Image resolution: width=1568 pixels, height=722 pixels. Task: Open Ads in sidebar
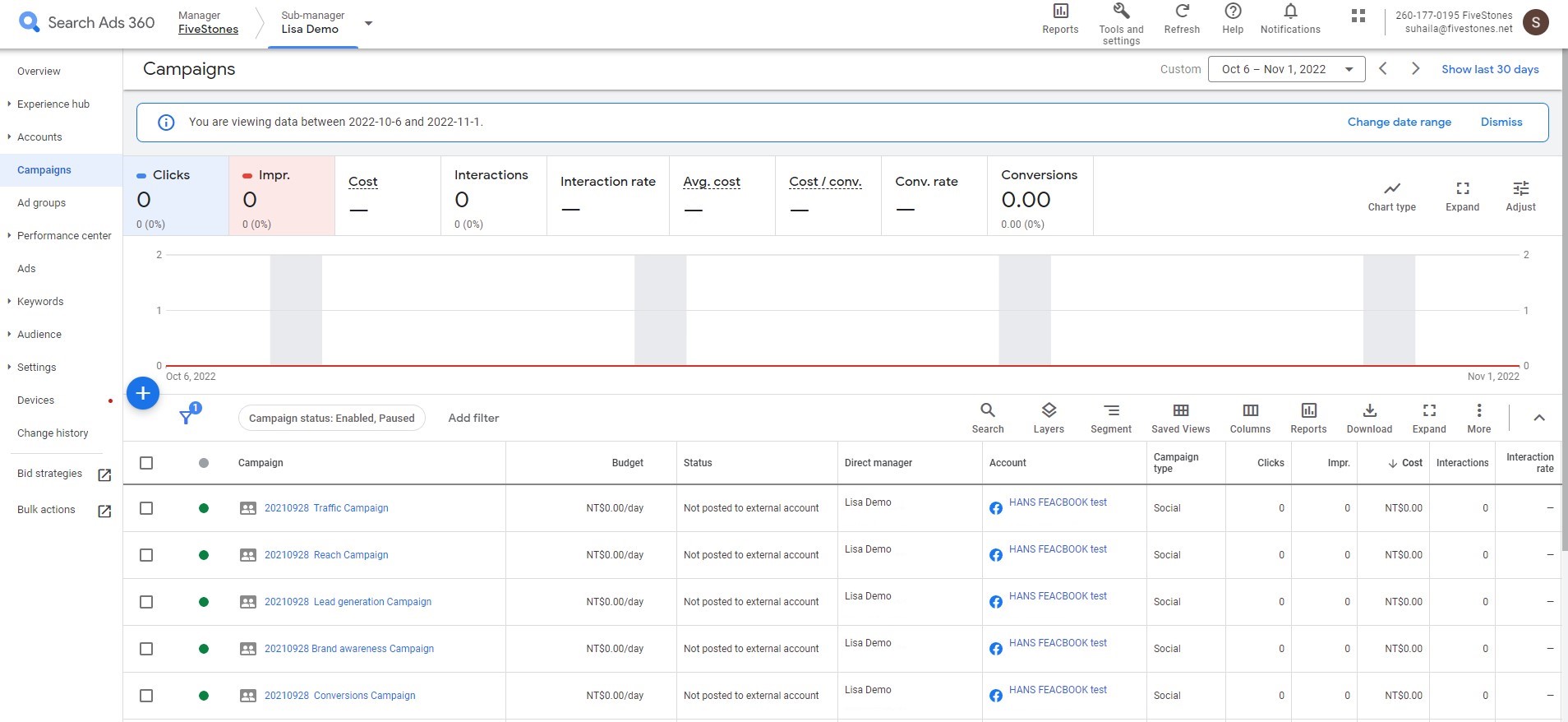pyautogui.click(x=26, y=269)
